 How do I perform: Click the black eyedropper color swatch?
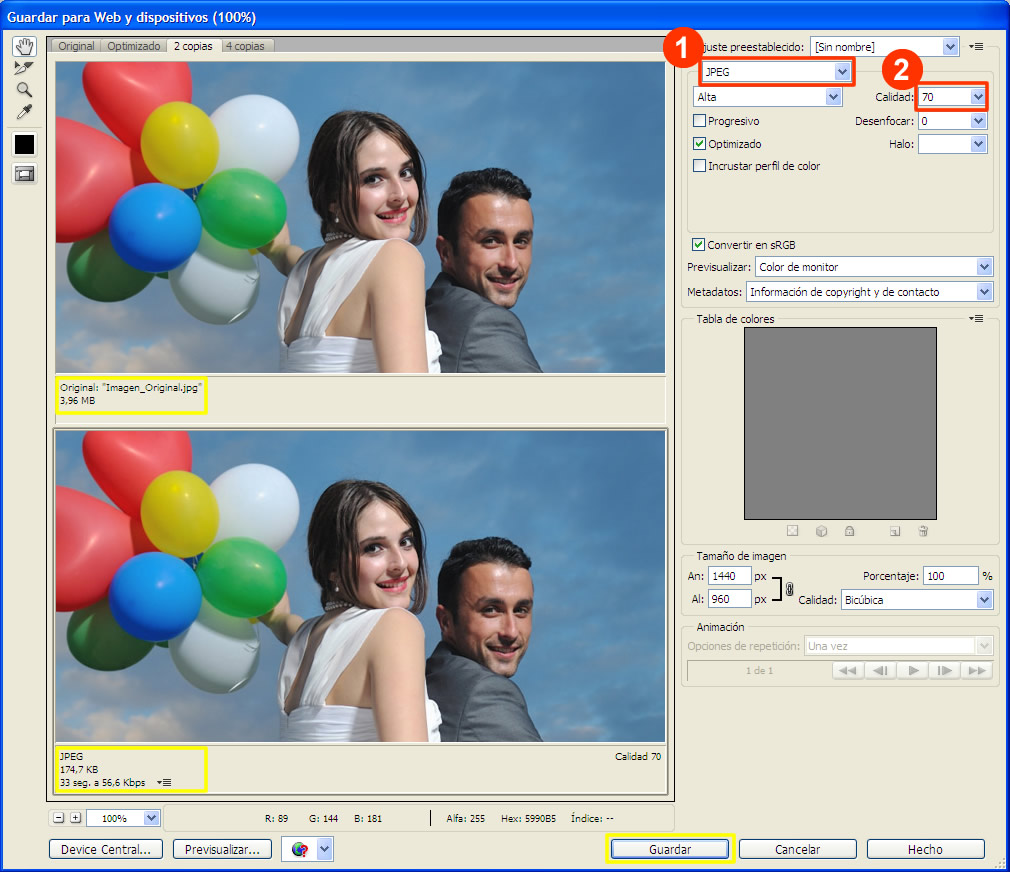pyautogui.click(x=24, y=144)
